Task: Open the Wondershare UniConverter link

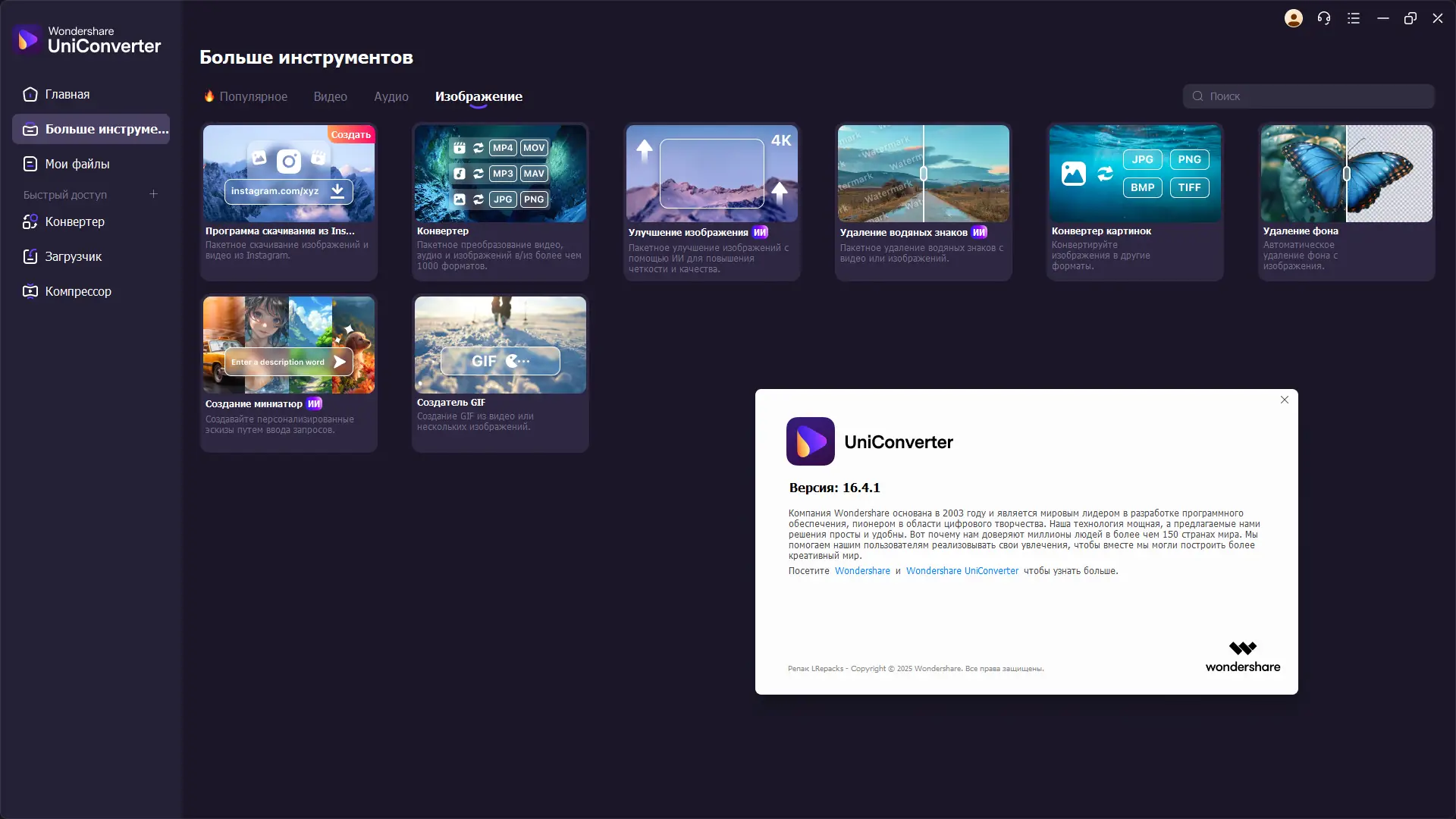Action: [x=962, y=571]
